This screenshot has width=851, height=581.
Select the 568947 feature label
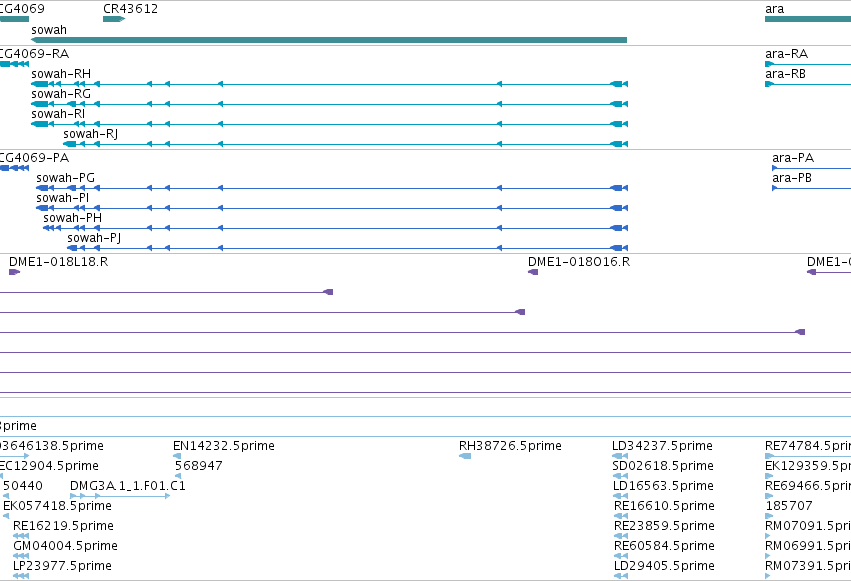pyautogui.click(x=199, y=466)
